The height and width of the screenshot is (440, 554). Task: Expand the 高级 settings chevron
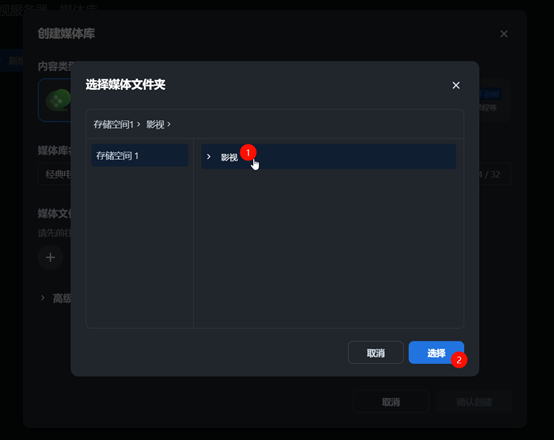pyautogui.click(x=43, y=298)
